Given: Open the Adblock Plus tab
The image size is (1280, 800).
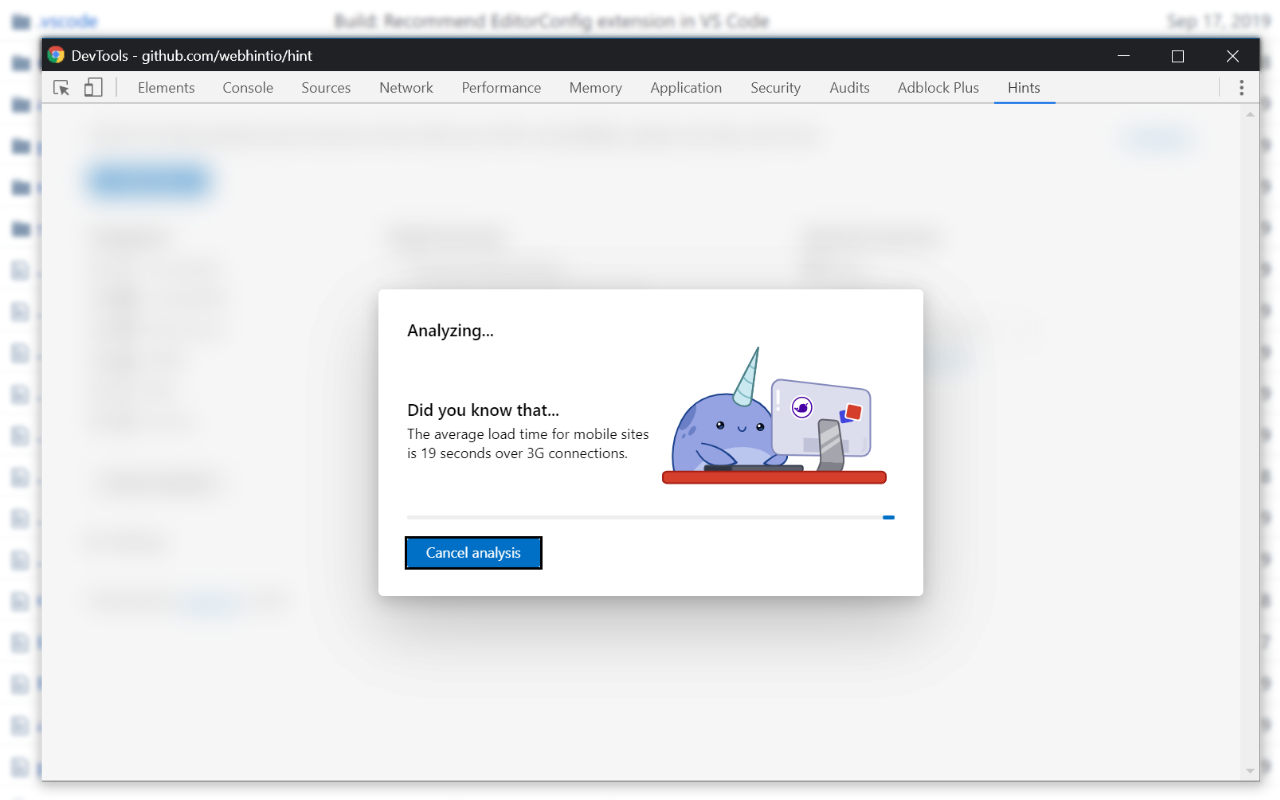Looking at the screenshot, I should point(937,88).
